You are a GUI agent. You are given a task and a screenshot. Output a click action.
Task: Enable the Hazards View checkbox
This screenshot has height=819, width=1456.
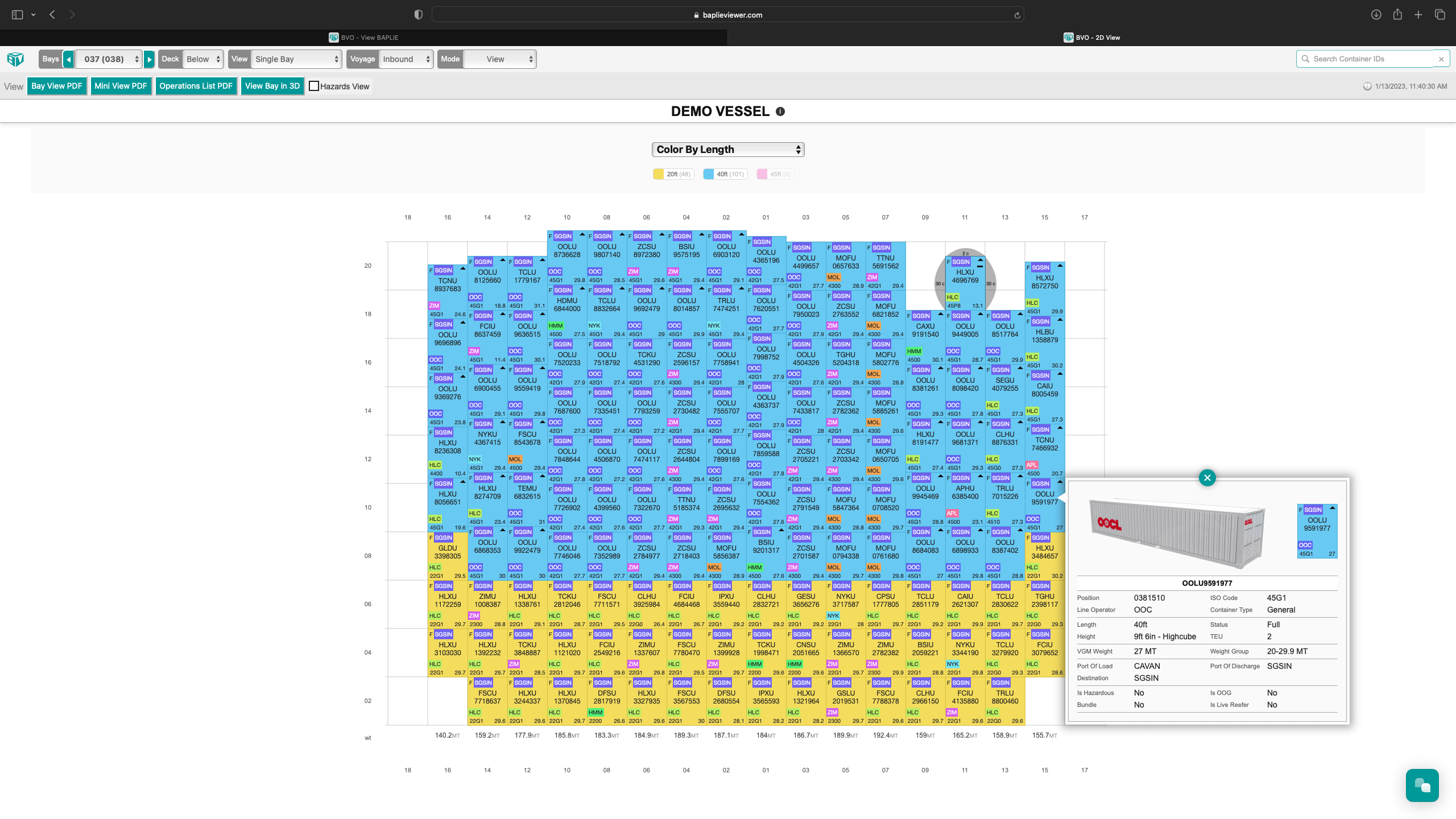(x=315, y=86)
